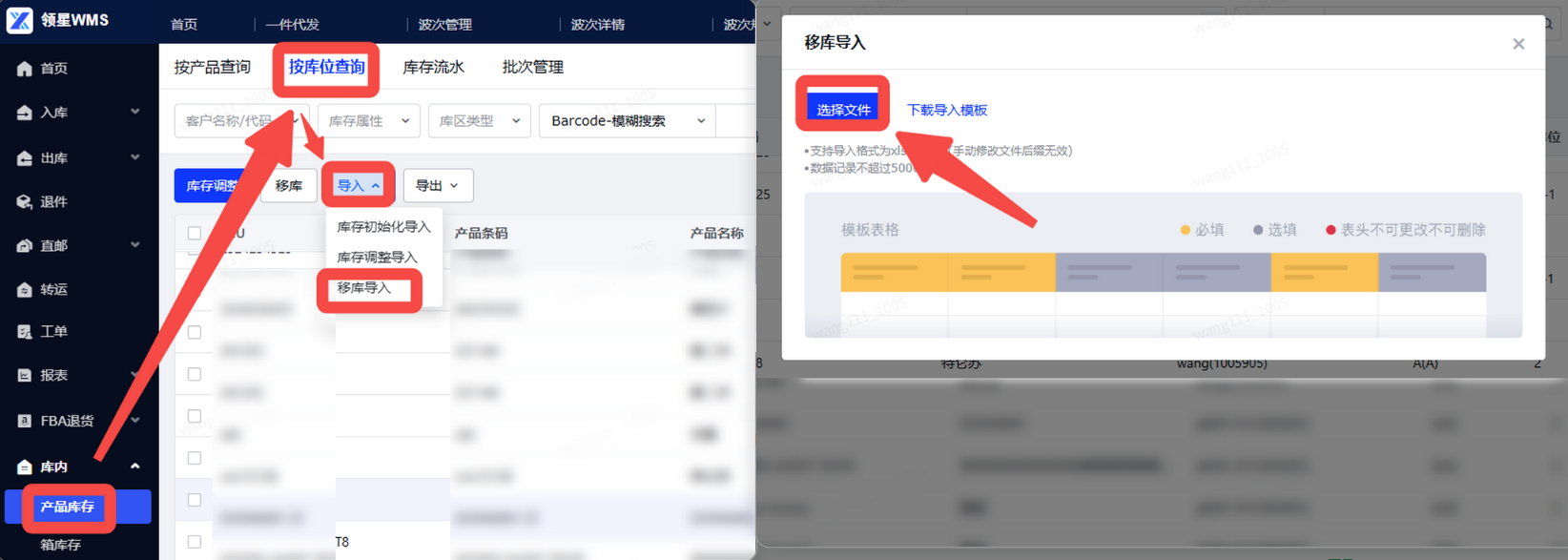Switch to 库存流水 tab
The height and width of the screenshot is (560, 1568).
(x=433, y=68)
